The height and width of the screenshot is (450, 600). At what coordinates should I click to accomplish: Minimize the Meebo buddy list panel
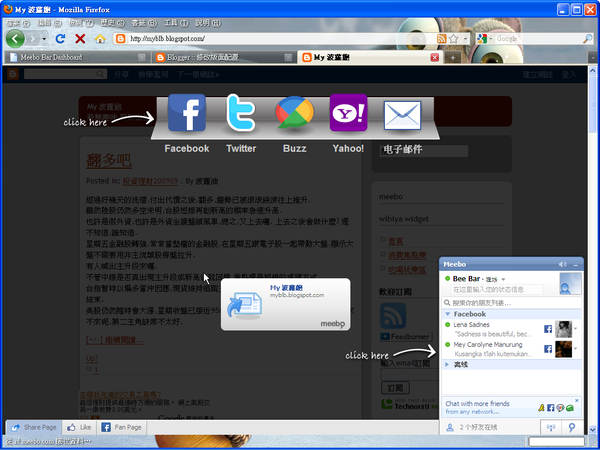click(x=576, y=265)
